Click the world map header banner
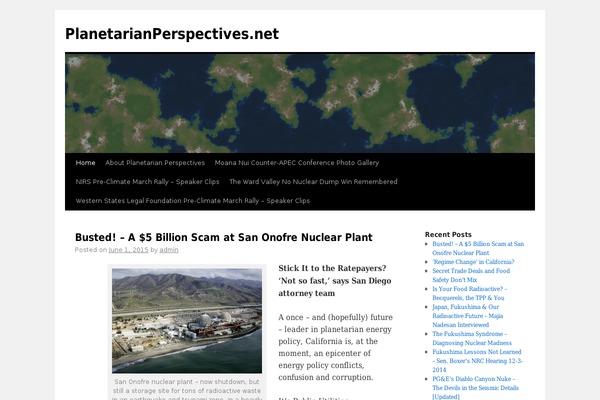Viewport: 600px width, 400px height. coord(300,103)
